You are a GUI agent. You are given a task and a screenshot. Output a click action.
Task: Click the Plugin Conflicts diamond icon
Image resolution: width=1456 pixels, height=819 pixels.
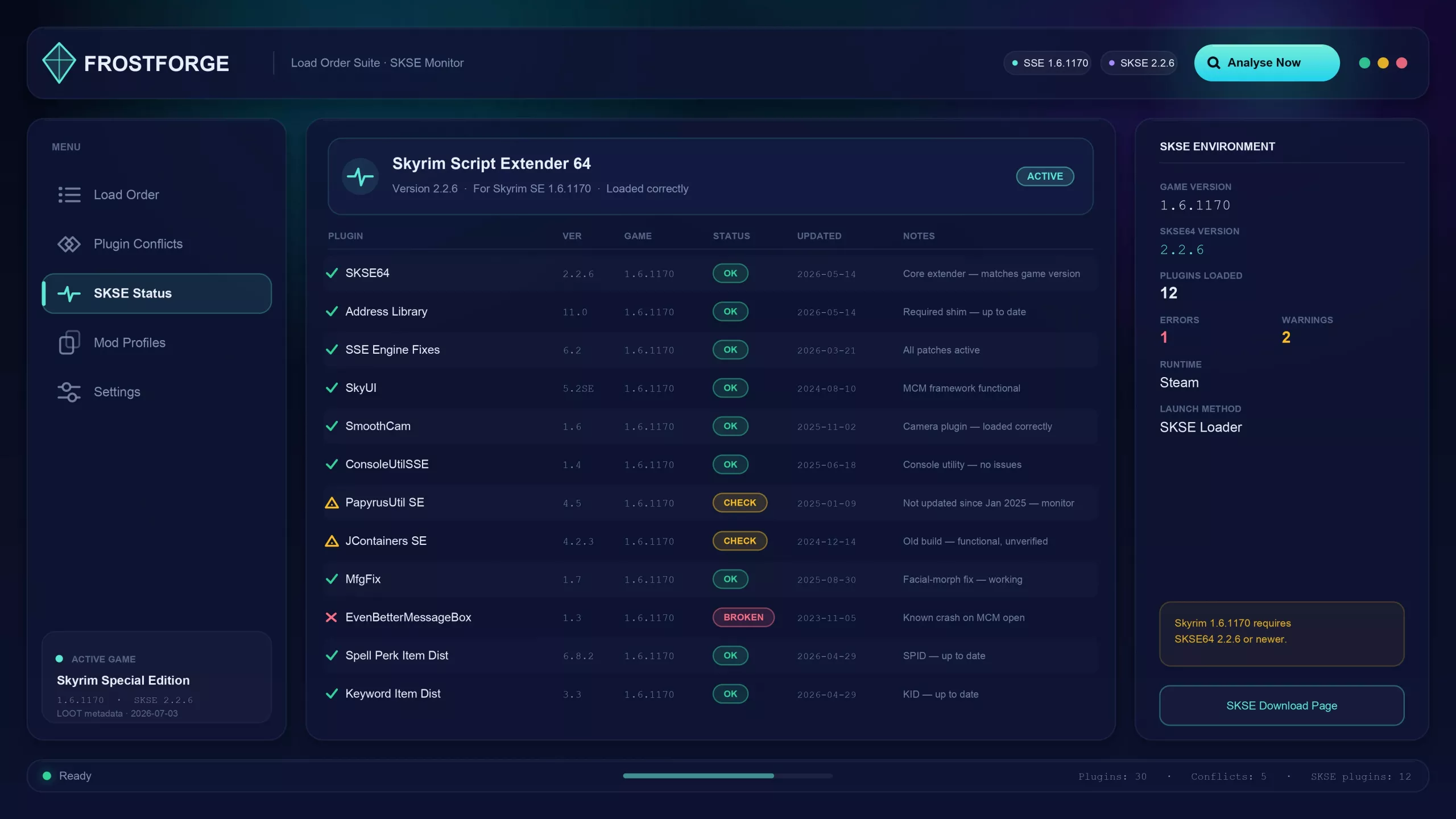point(69,244)
